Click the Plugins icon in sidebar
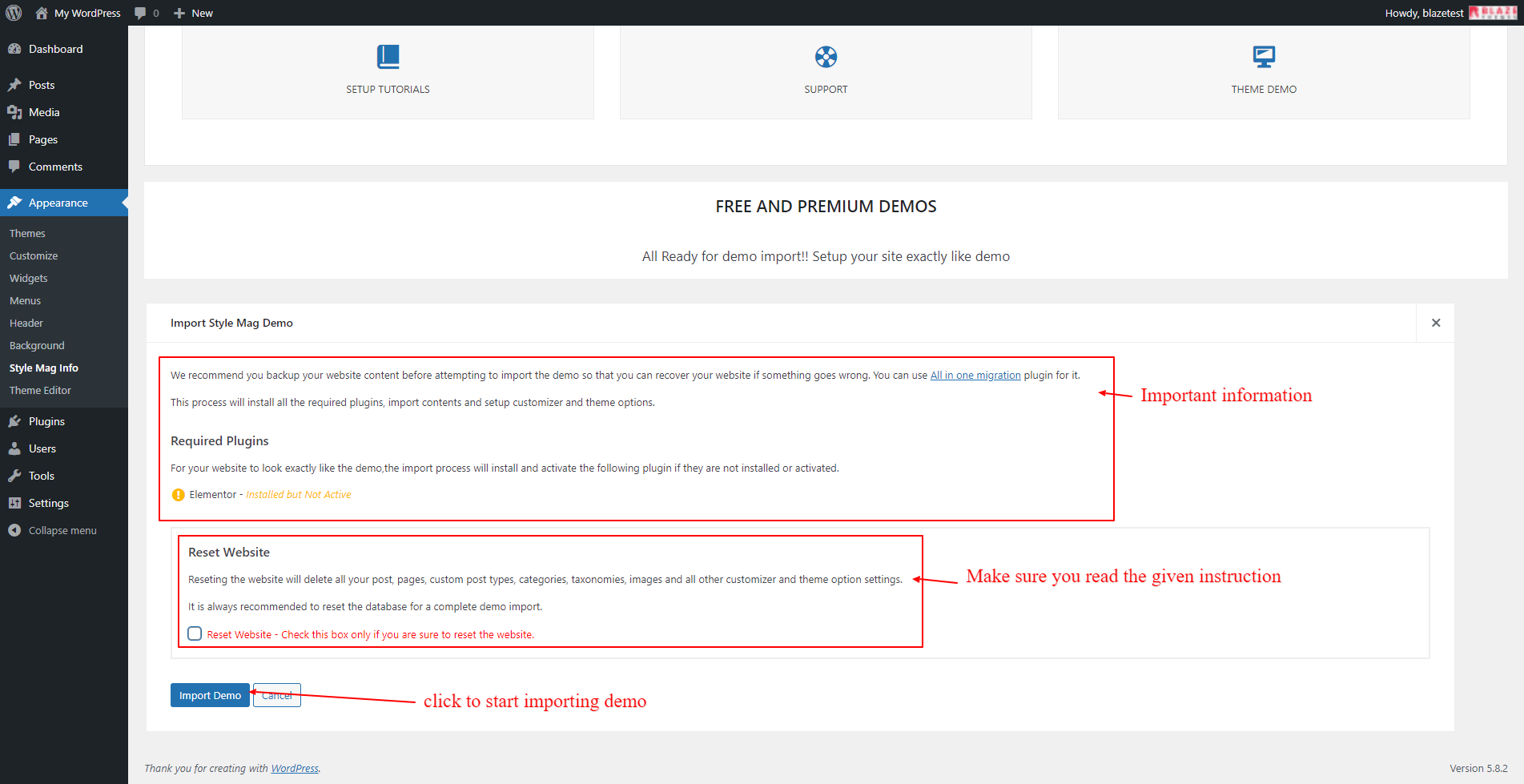Image resolution: width=1524 pixels, height=784 pixels. tap(14, 421)
